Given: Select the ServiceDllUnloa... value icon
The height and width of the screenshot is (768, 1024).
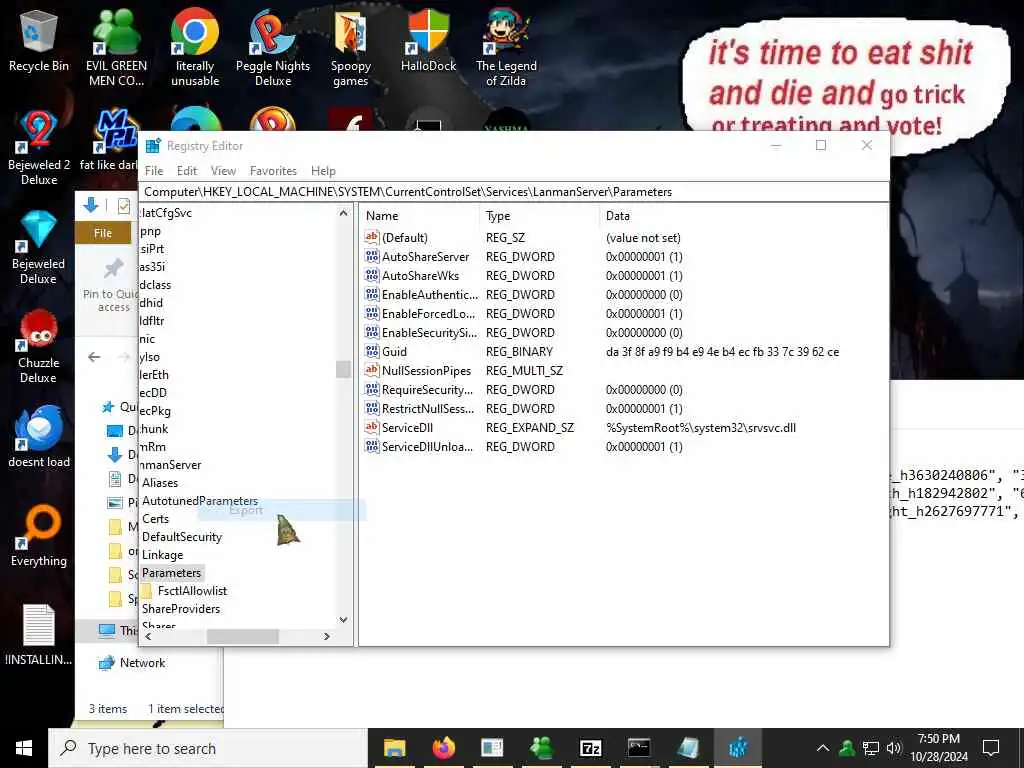Looking at the screenshot, I should (372, 447).
